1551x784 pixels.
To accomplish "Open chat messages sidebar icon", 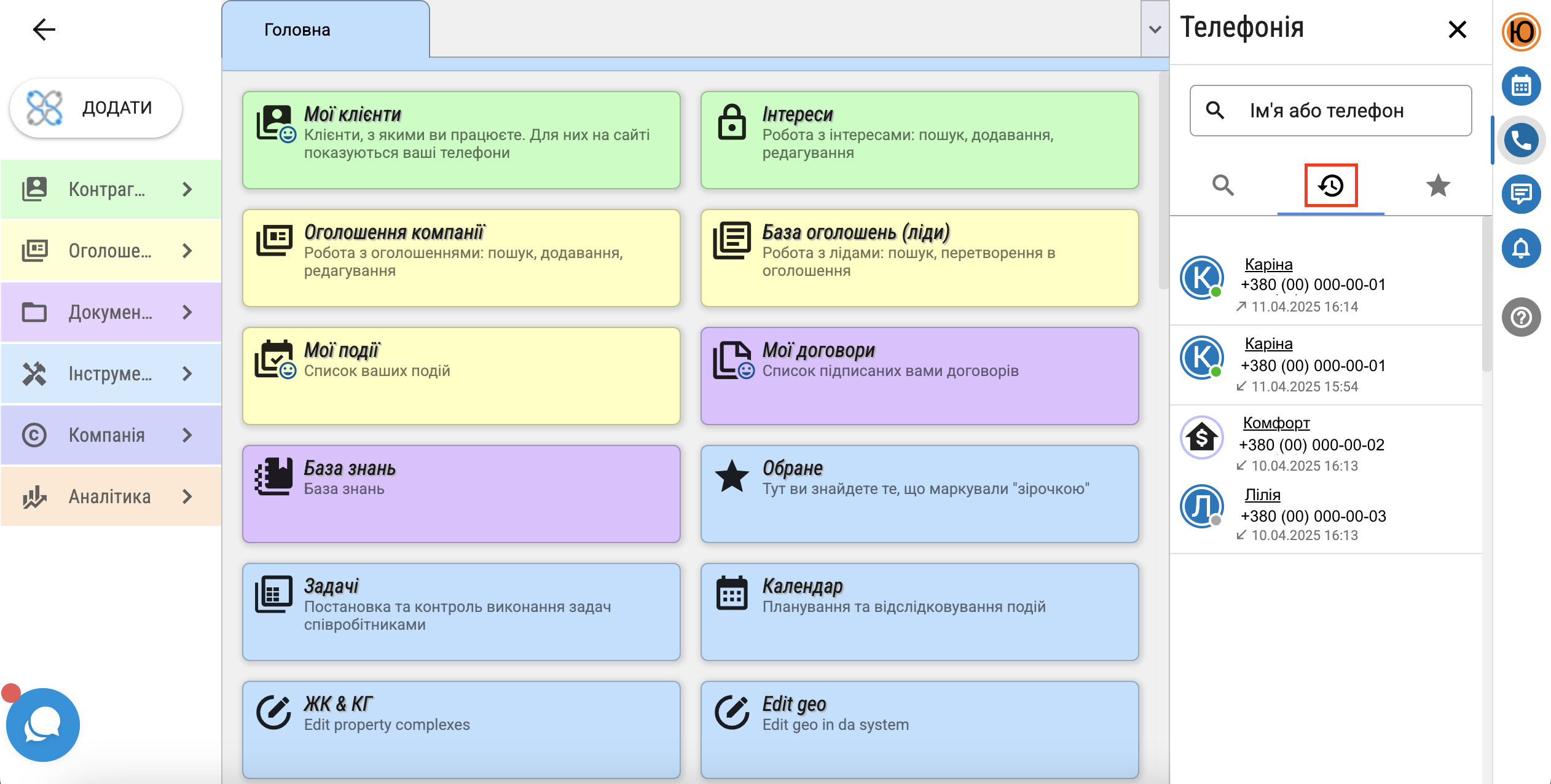I will tap(1521, 194).
